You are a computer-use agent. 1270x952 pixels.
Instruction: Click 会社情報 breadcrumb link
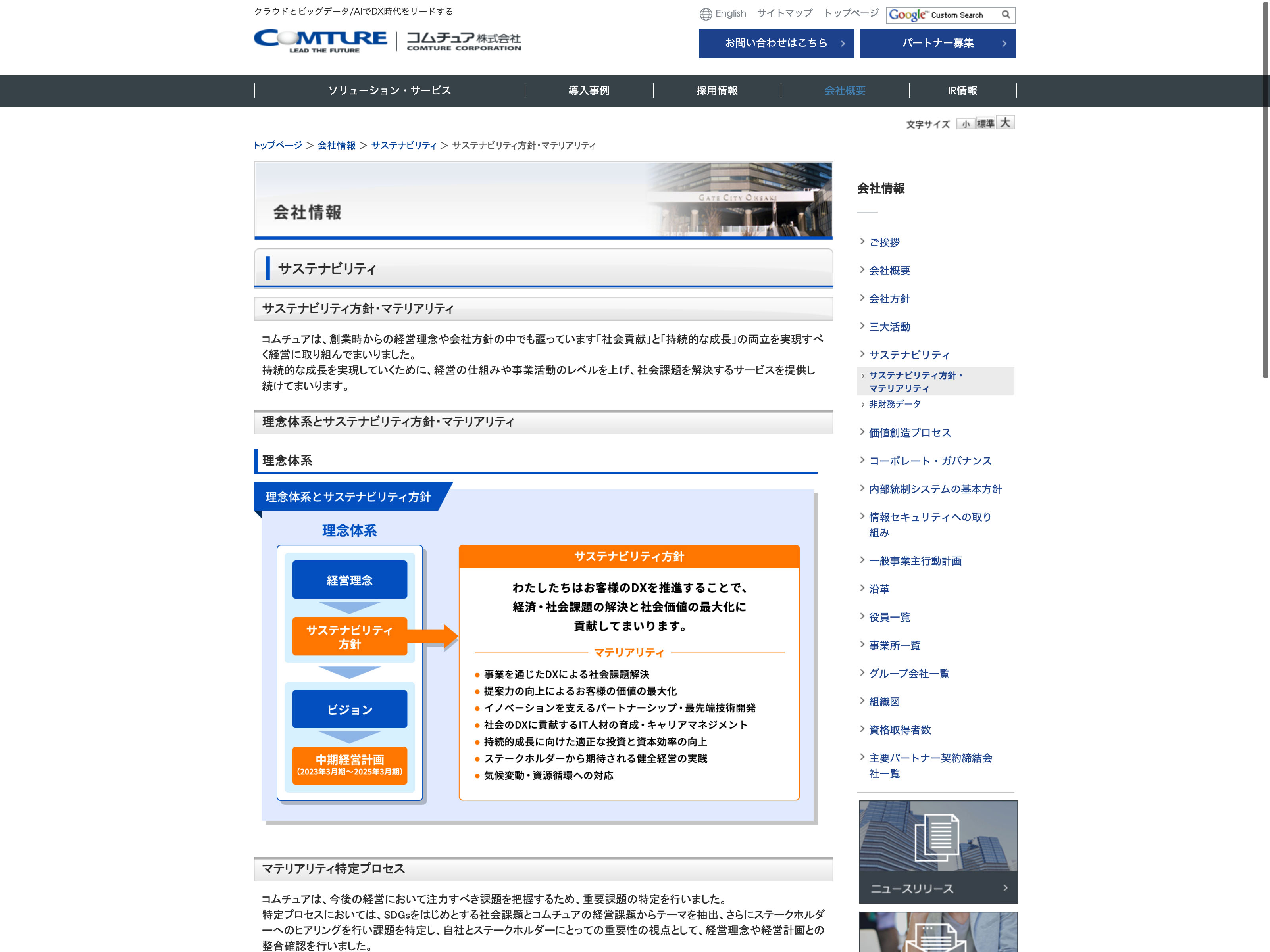coord(337,145)
